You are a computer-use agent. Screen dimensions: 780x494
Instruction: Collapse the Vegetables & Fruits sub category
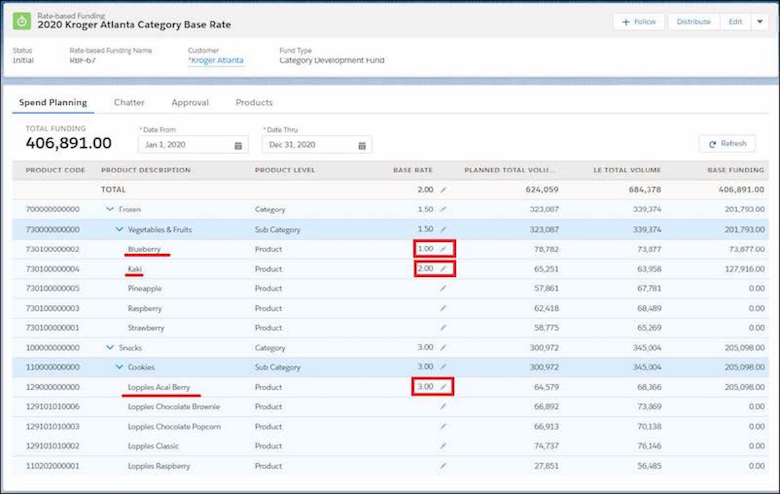pyautogui.click(x=119, y=229)
